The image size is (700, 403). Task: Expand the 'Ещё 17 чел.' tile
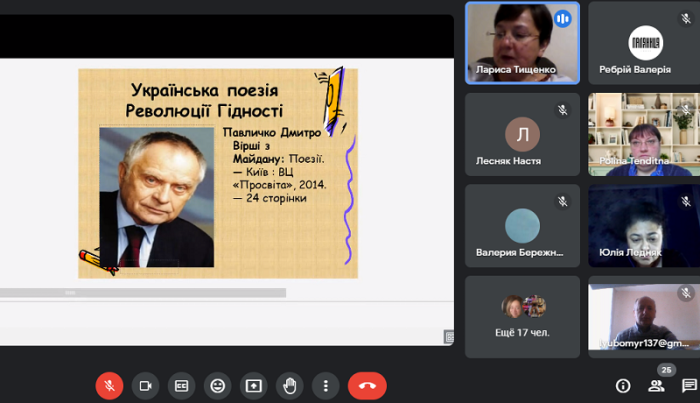pyautogui.click(x=522, y=316)
